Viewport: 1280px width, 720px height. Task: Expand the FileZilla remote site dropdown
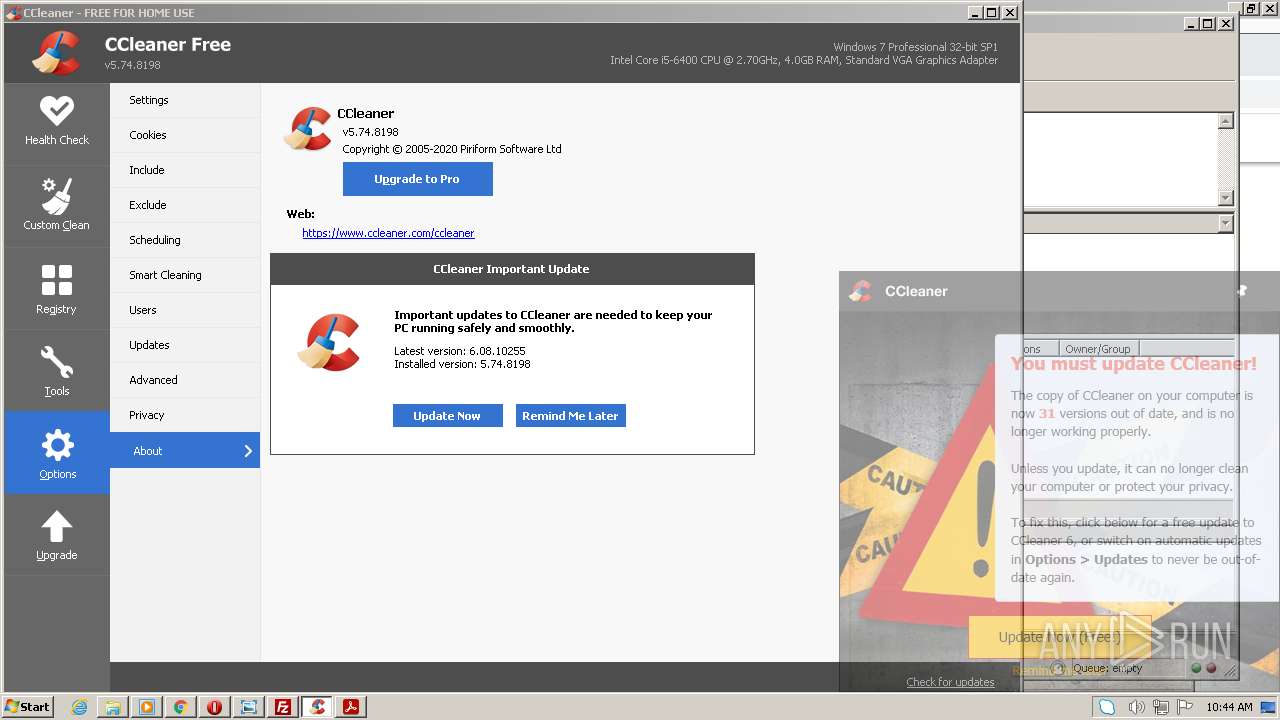(x=1225, y=224)
